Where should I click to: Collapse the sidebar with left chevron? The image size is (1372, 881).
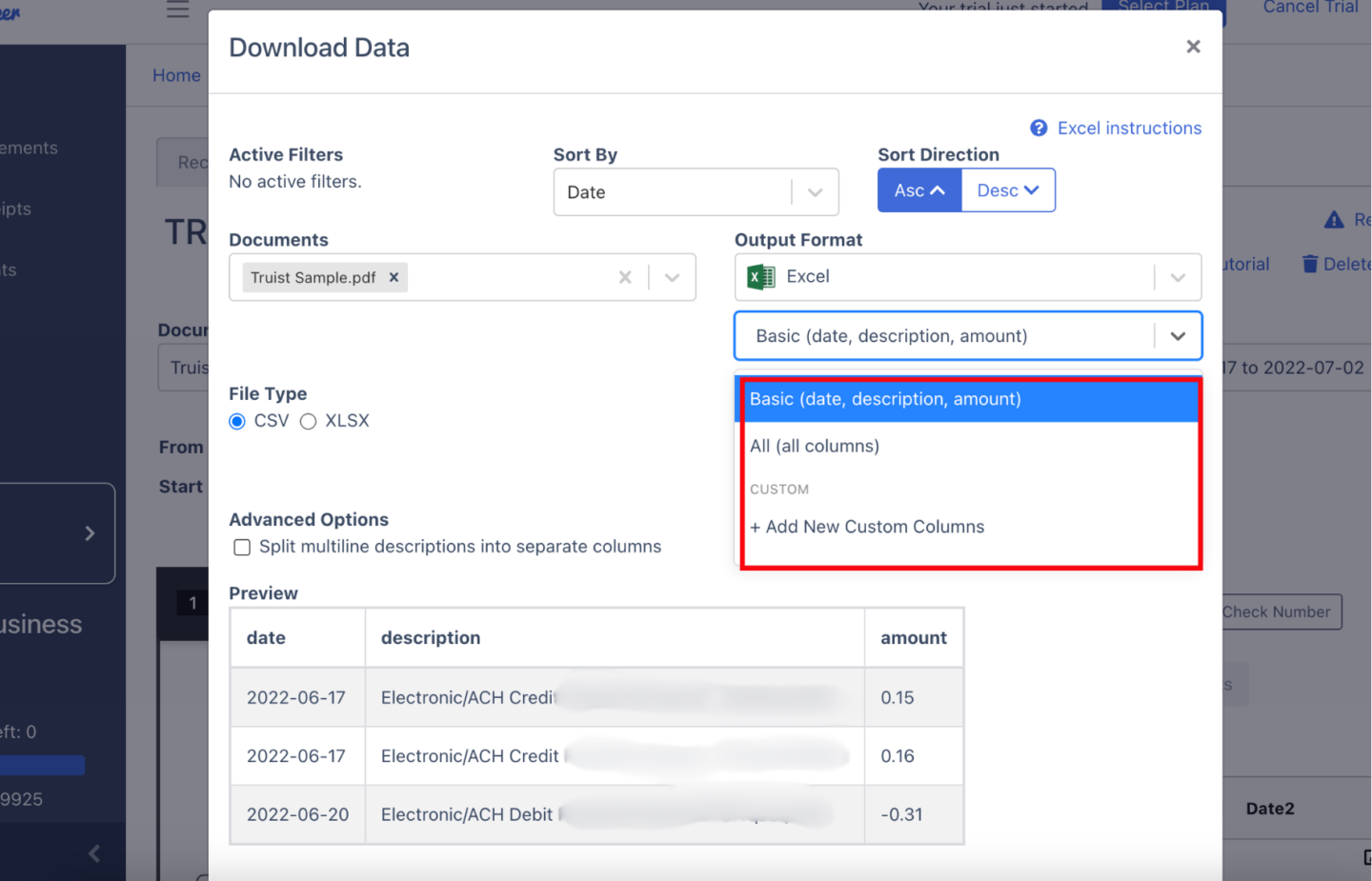coord(93,853)
